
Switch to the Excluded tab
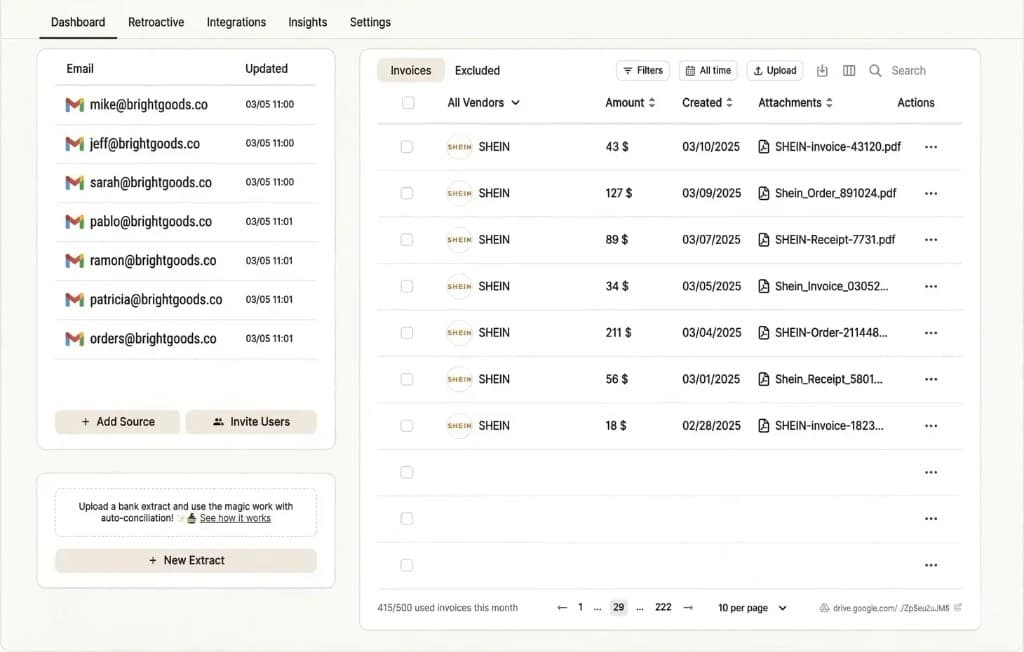click(477, 70)
